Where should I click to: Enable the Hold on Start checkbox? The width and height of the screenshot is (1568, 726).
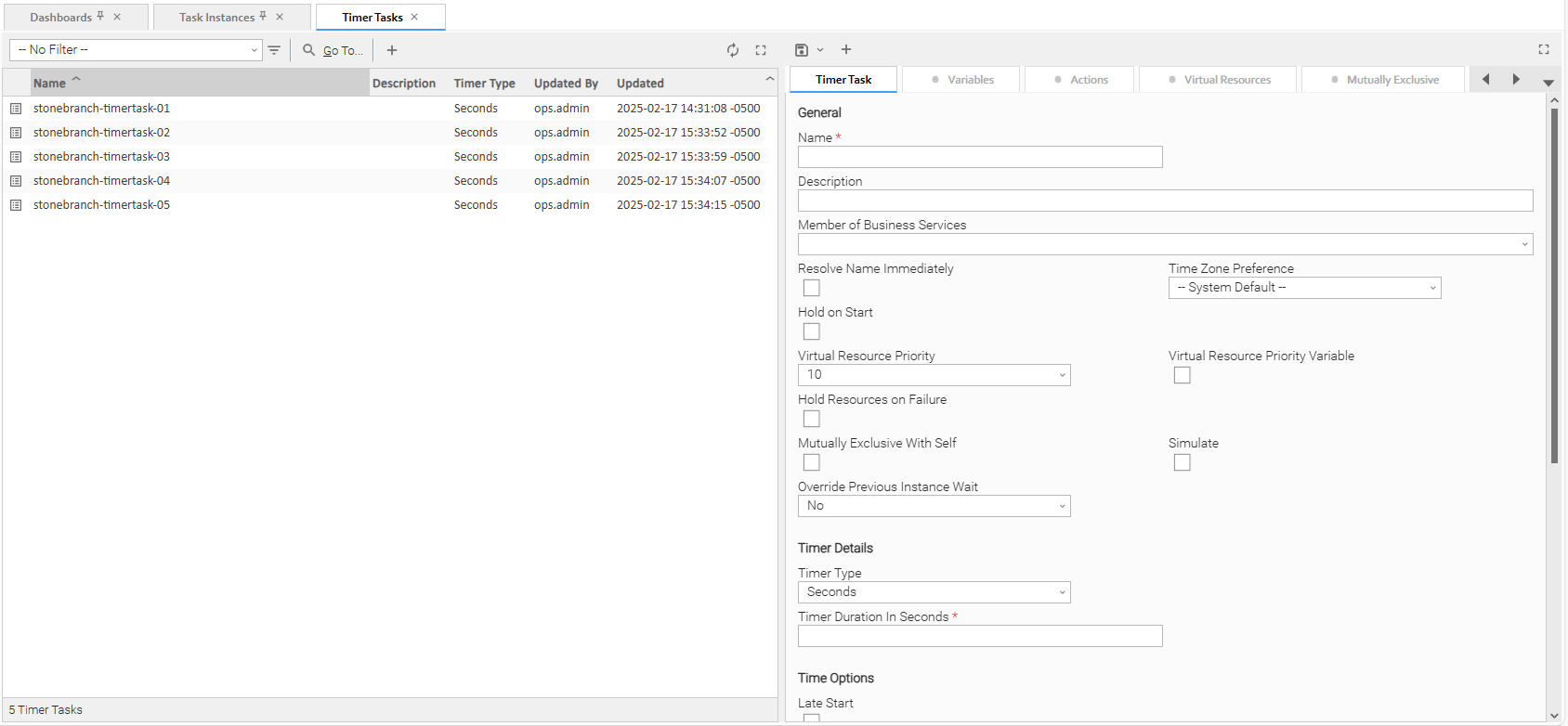[812, 331]
